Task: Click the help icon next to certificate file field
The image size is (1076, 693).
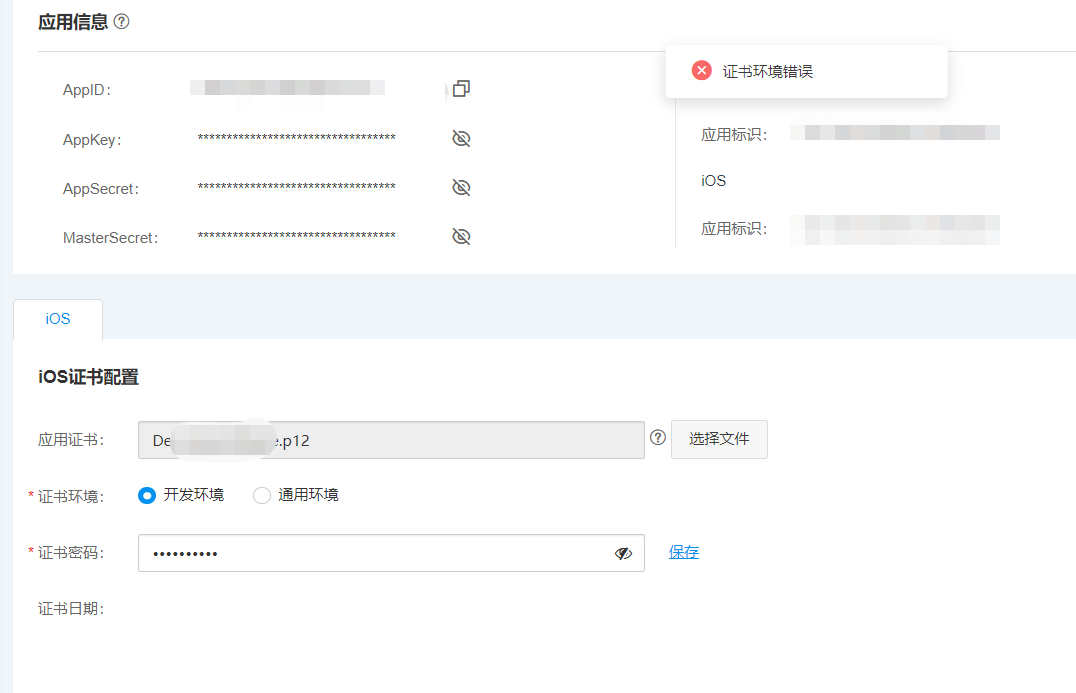Action: (x=658, y=438)
